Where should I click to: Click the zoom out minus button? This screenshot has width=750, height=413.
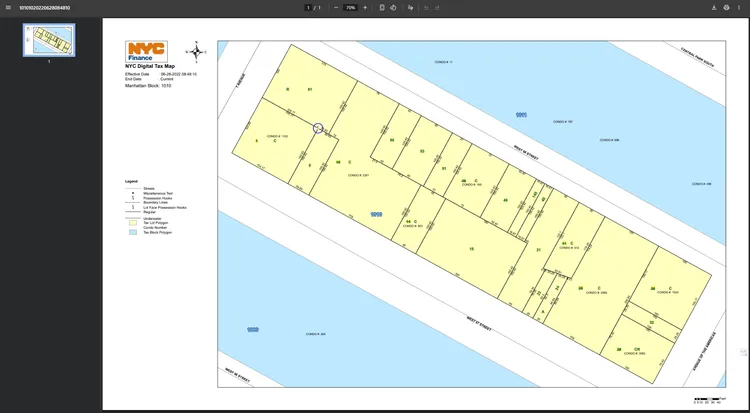[x=336, y=7]
